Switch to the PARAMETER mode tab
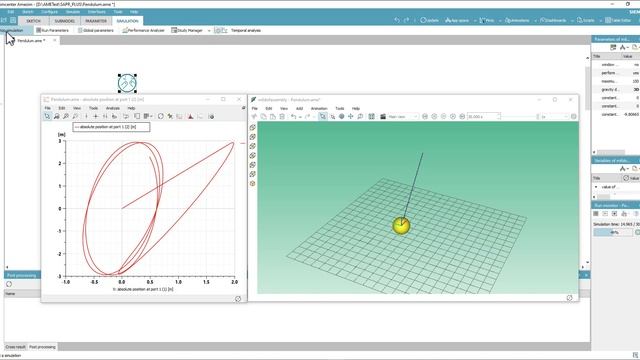640x360 pixels. tap(96, 21)
